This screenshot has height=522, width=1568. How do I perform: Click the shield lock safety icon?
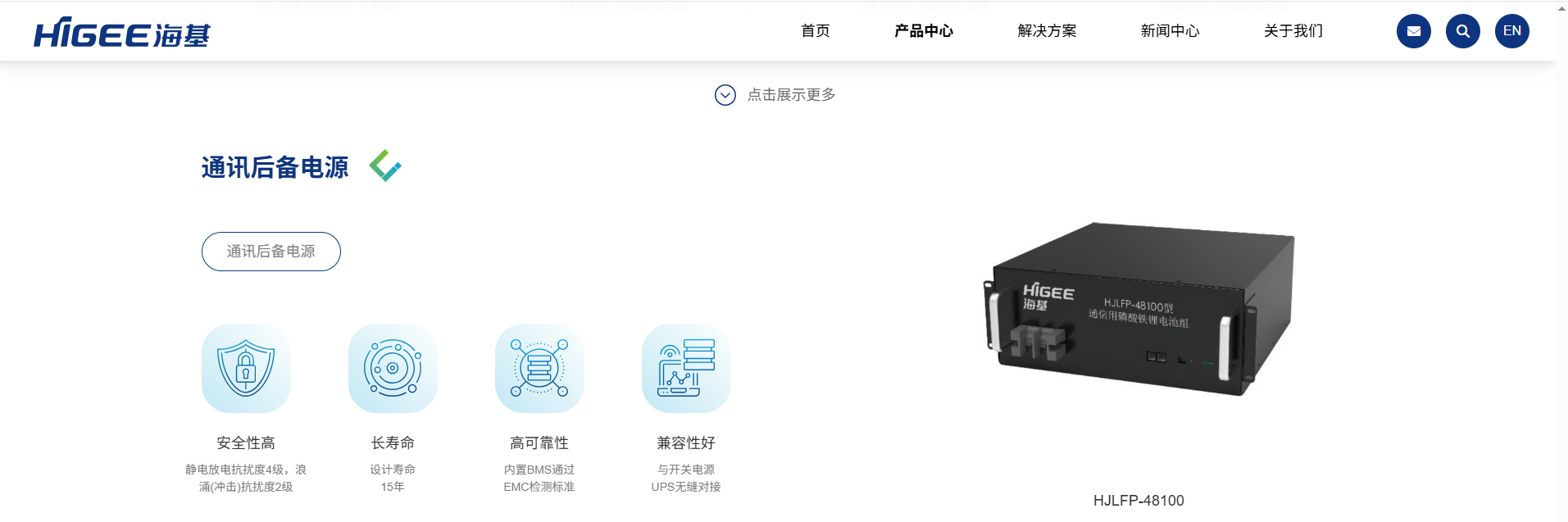point(246,368)
